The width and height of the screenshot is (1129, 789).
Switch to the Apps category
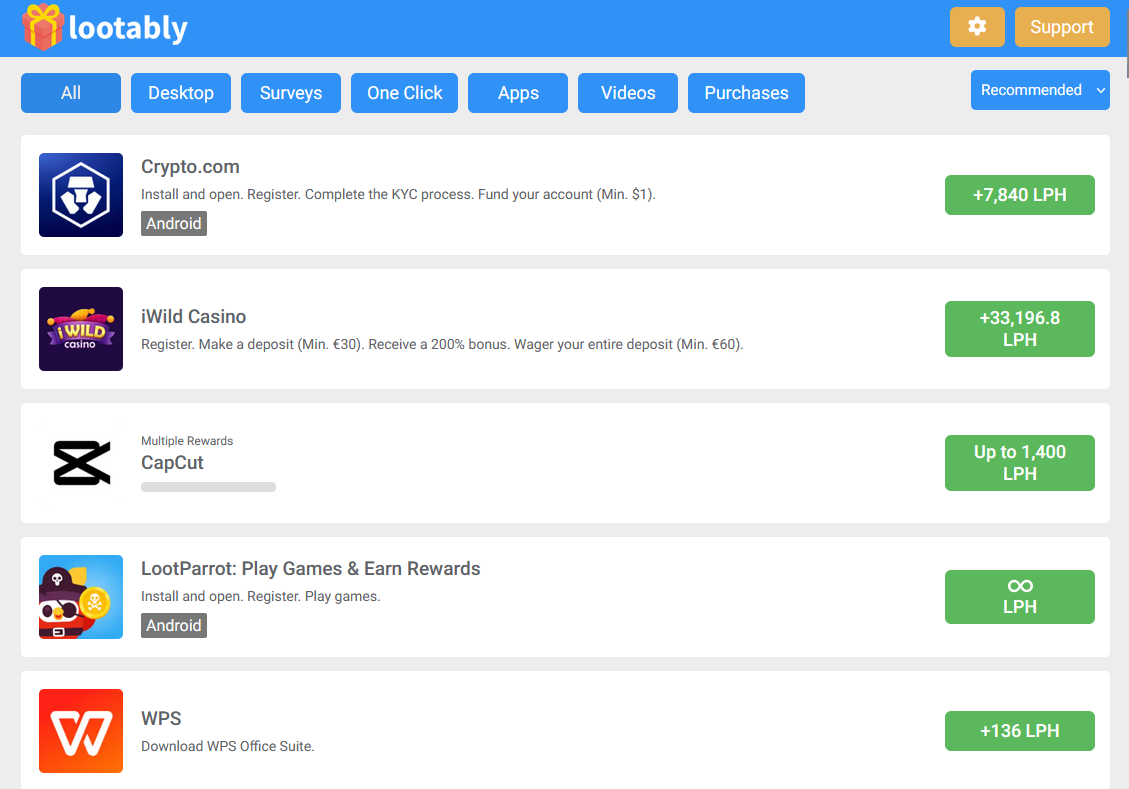518,93
